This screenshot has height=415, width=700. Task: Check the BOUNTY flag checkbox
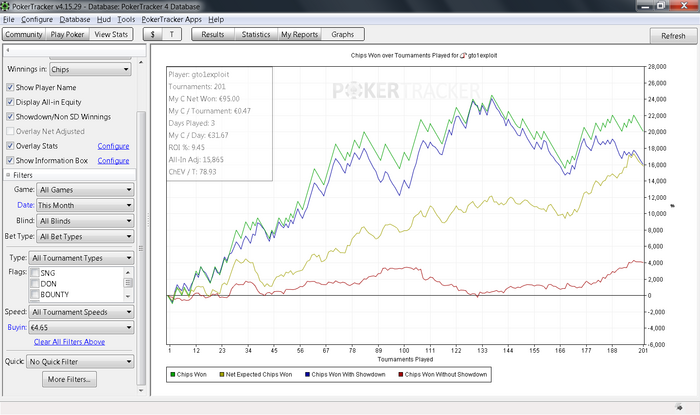35,294
